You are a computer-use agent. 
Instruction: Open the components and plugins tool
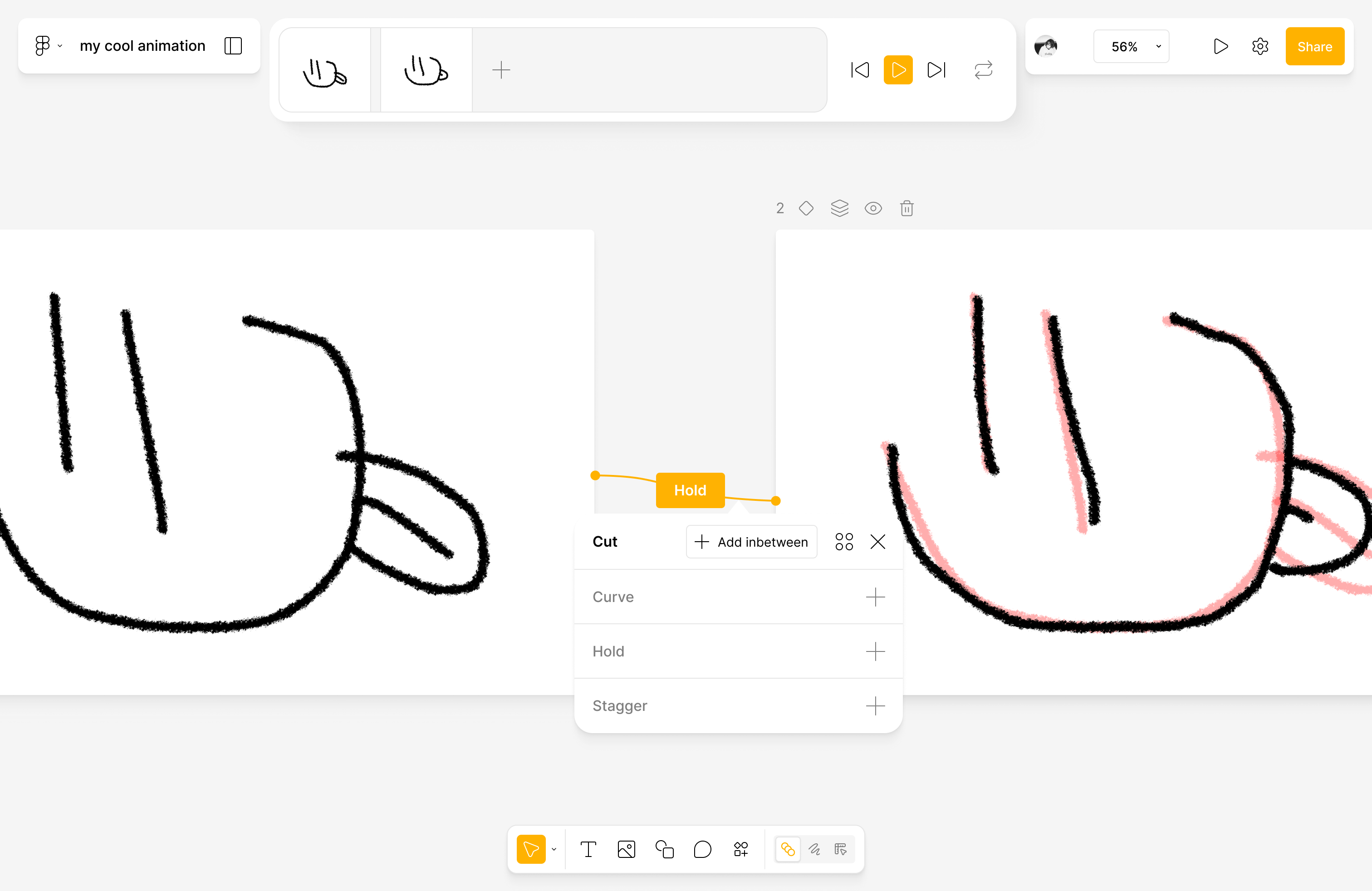[x=741, y=849]
